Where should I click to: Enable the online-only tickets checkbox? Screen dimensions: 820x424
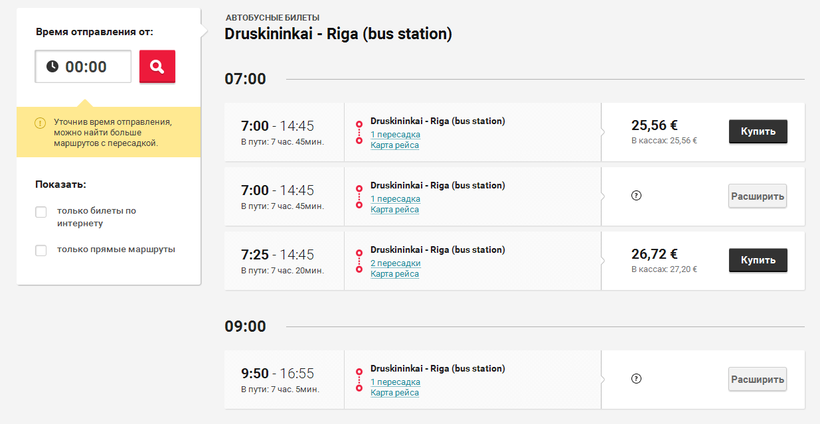41,211
